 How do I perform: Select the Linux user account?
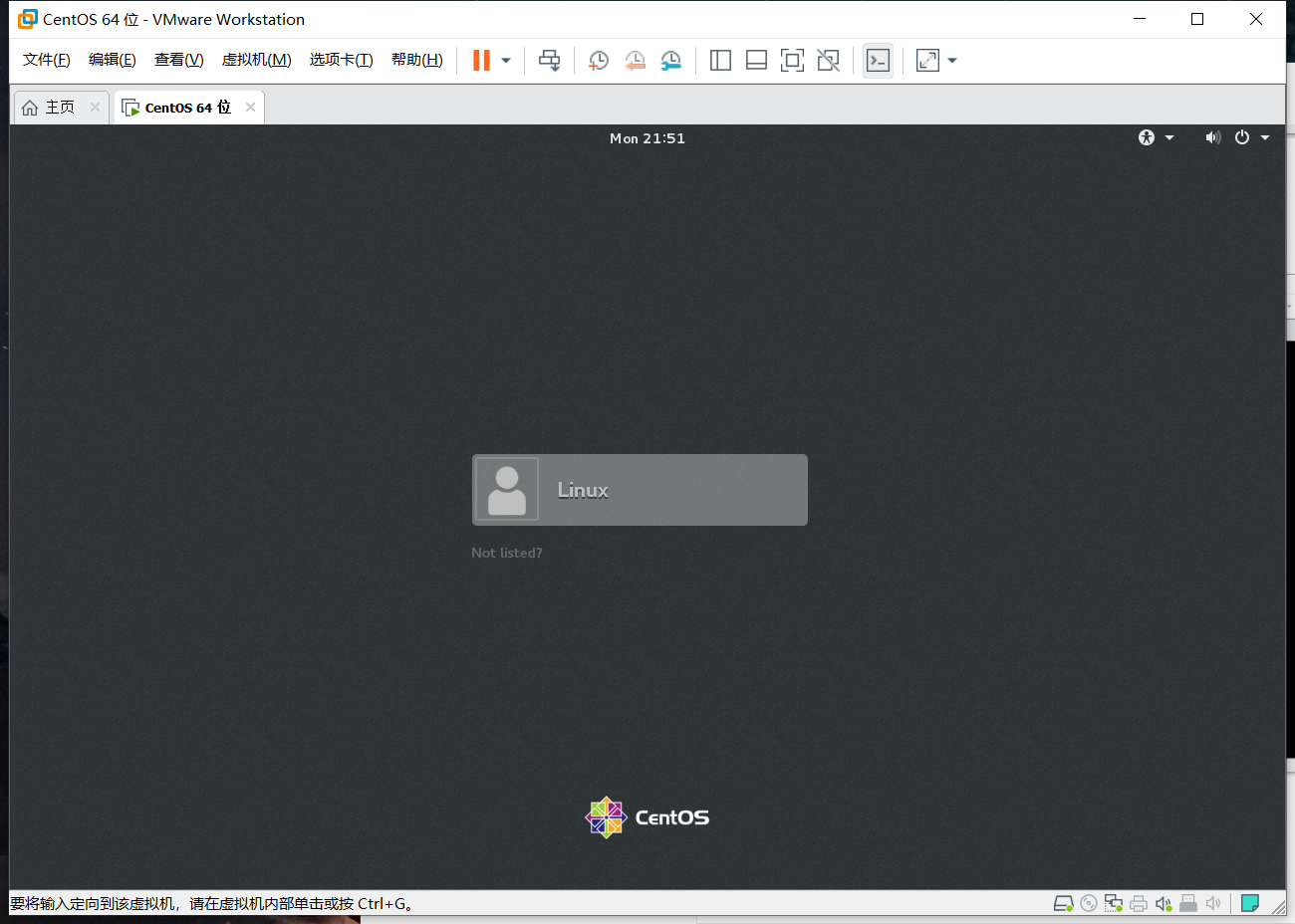(x=640, y=490)
